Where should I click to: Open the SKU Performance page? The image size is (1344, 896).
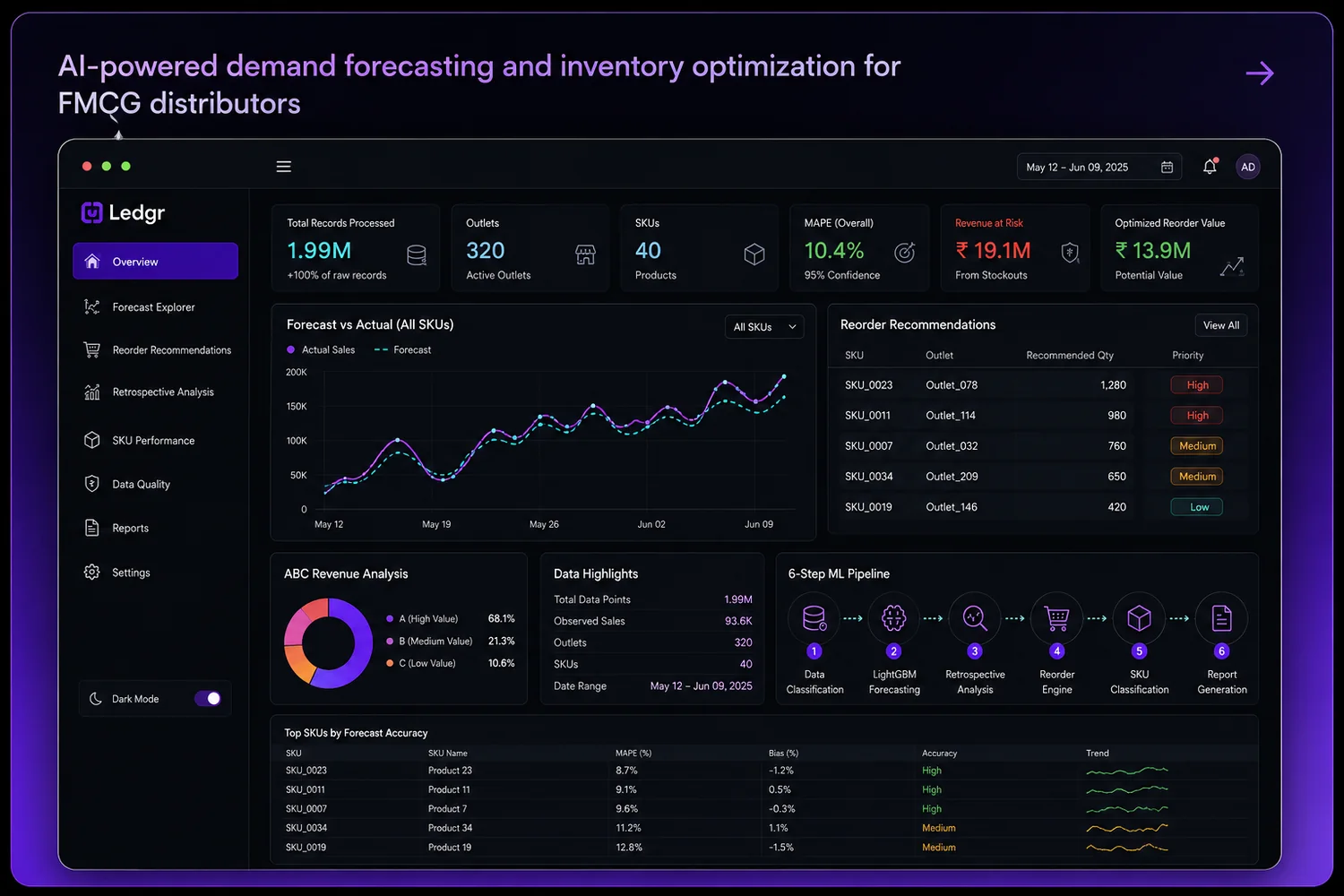(x=153, y=441)
